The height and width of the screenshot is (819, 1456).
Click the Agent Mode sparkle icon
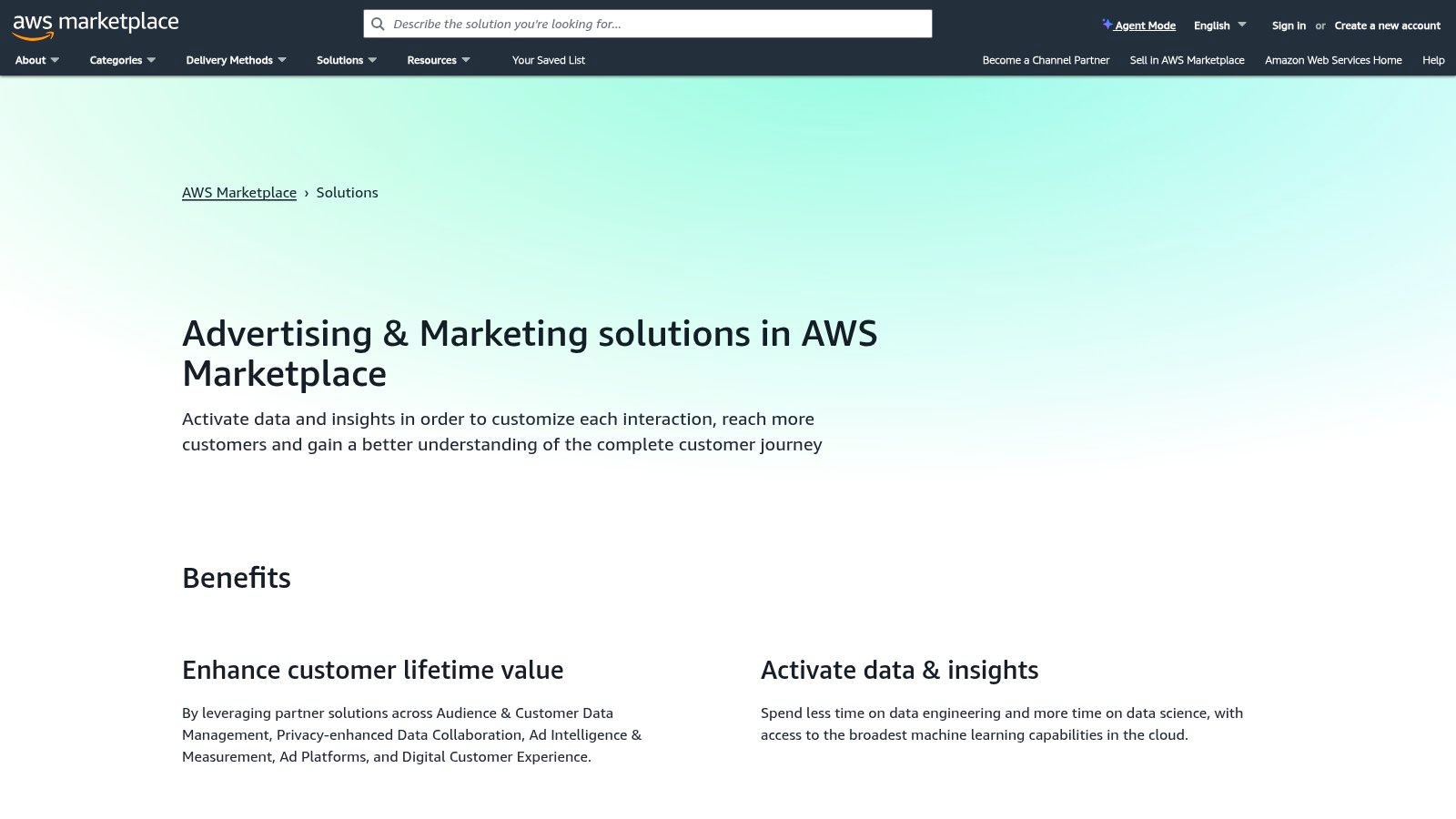(x=1107, y=25)
